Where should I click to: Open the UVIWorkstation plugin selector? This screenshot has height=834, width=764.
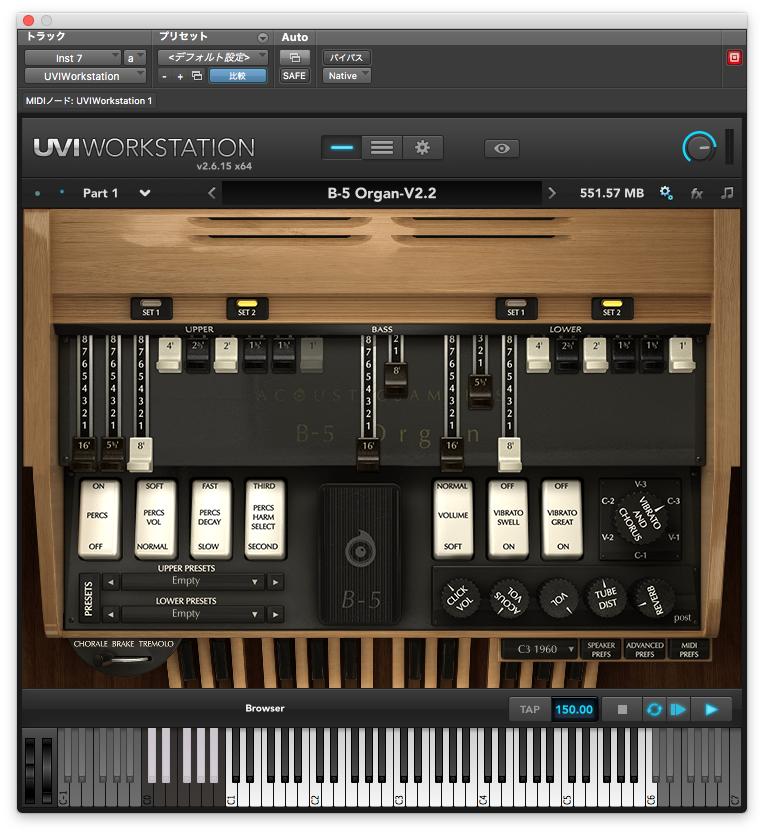pos(85,76)
